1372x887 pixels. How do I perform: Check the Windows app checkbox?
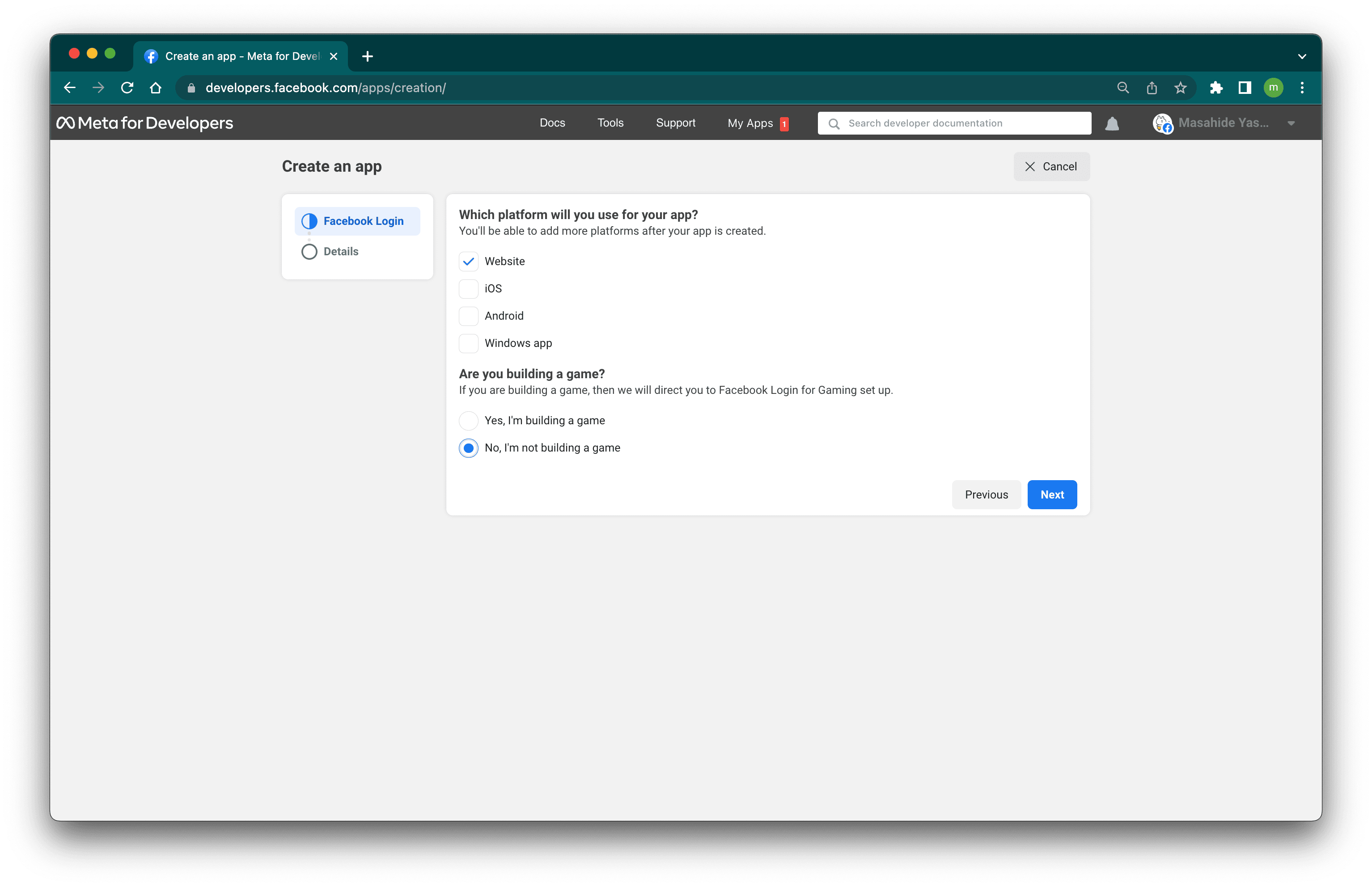(x=468, y=343)
